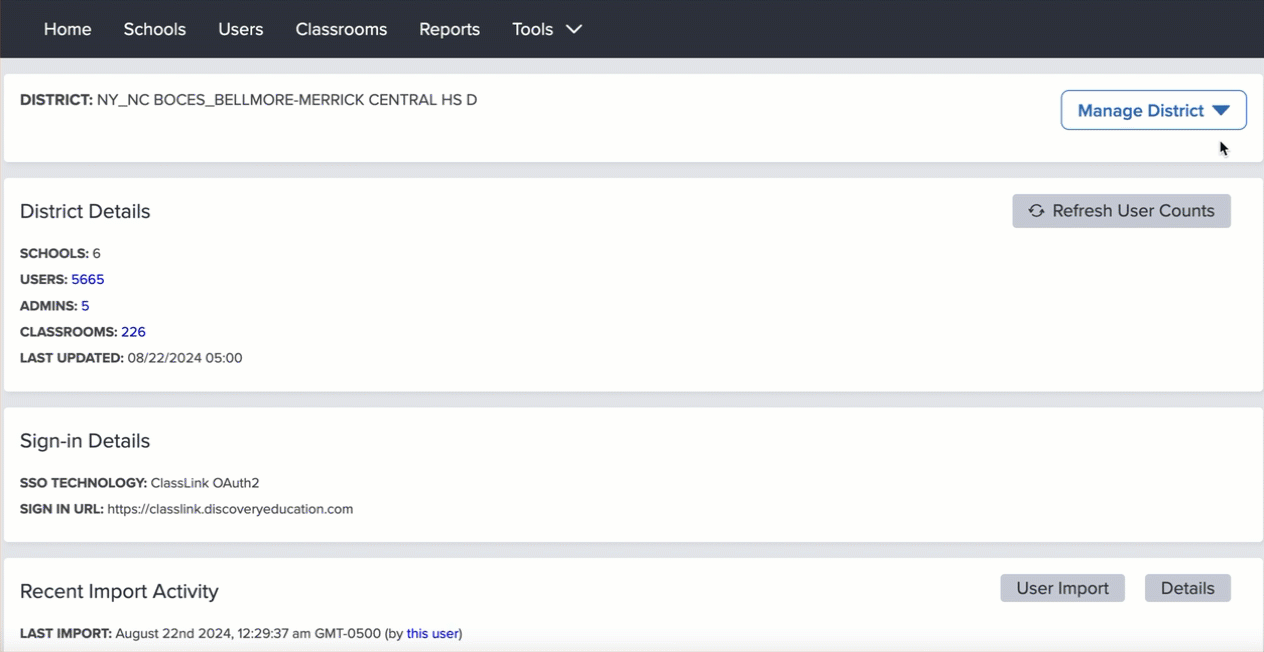1264x652 pixels.
Task: View the 5 admins link
Action: 85,305
